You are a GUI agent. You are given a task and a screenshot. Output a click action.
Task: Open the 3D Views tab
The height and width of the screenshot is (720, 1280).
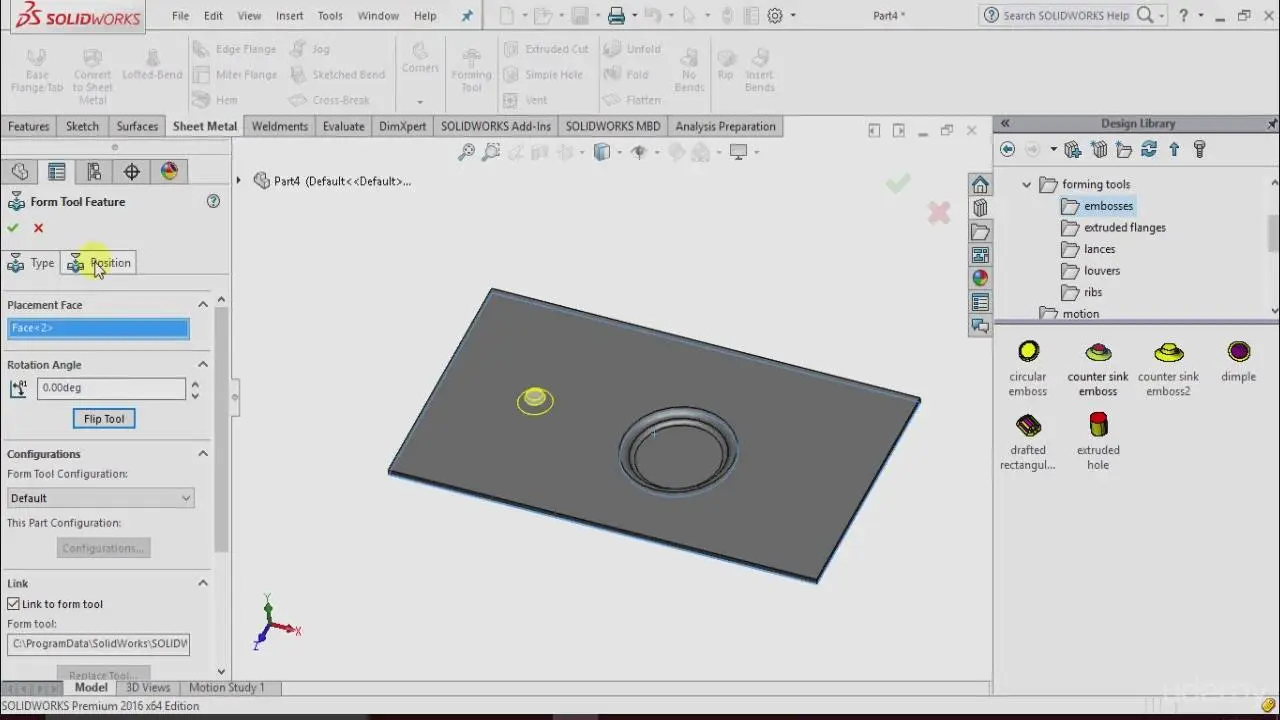click(x=148, y=688)
